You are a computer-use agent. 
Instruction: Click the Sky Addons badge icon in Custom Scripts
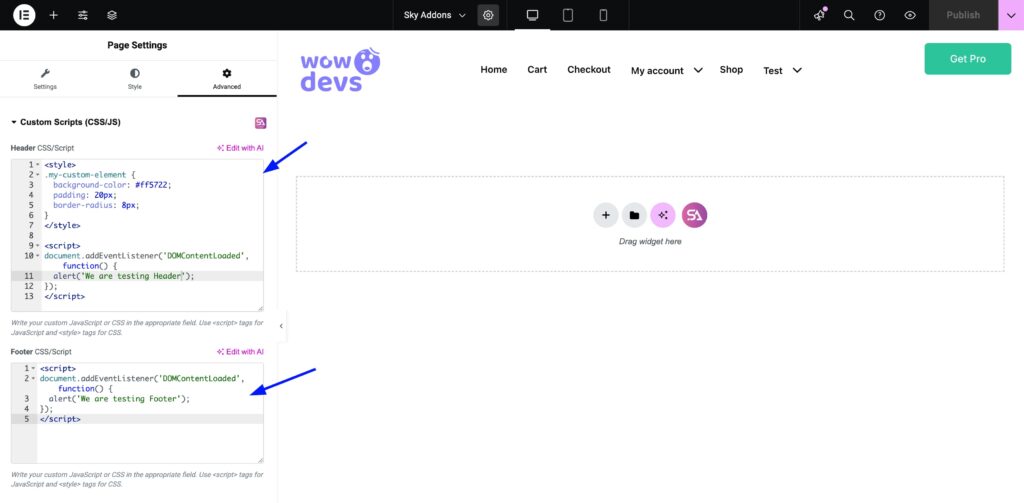pos(261,123)
